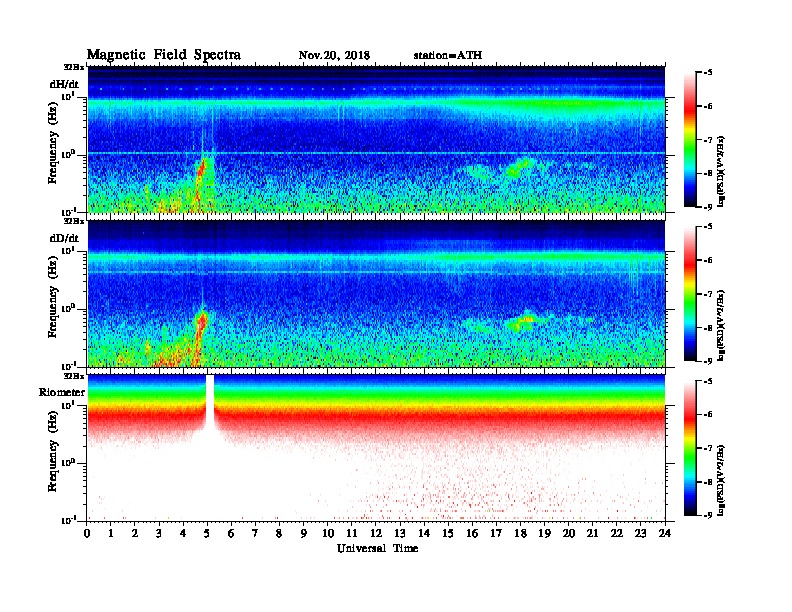Viewport: 792px width, 612px height.
Task: Click hour "16" on the time axis
Action: point(472,534)
